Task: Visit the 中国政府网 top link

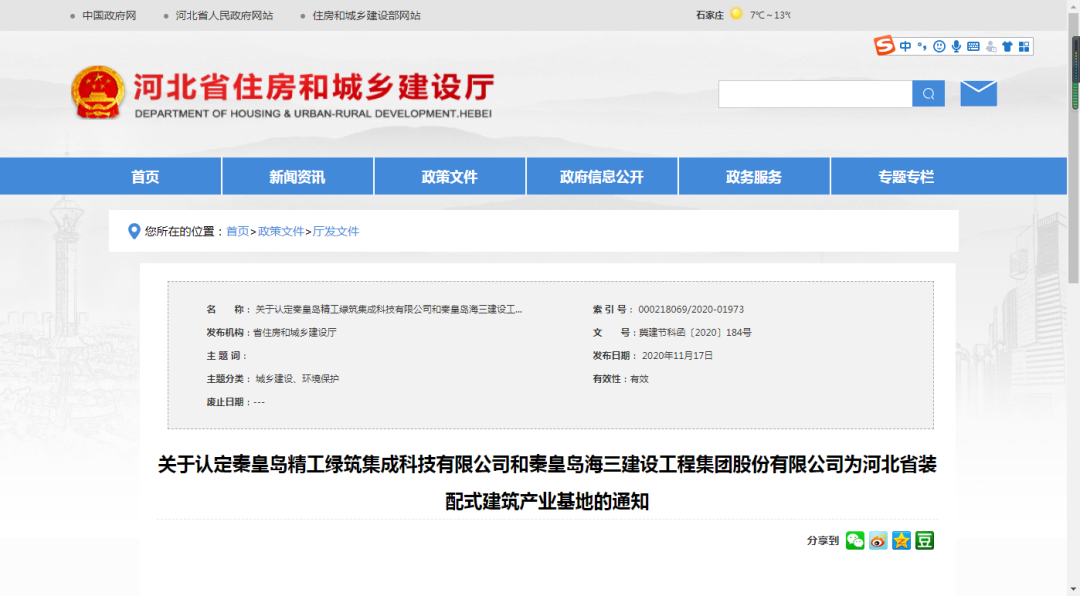Action: pyautogui.click(x=109, y=15)
